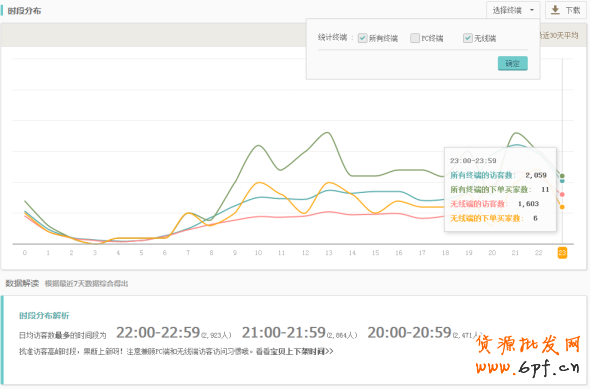Select hour 10 on the x-axis
Image resolution: width=590 pixels, height=389 pixels.
pyautogui.click(x=258, y=253)
